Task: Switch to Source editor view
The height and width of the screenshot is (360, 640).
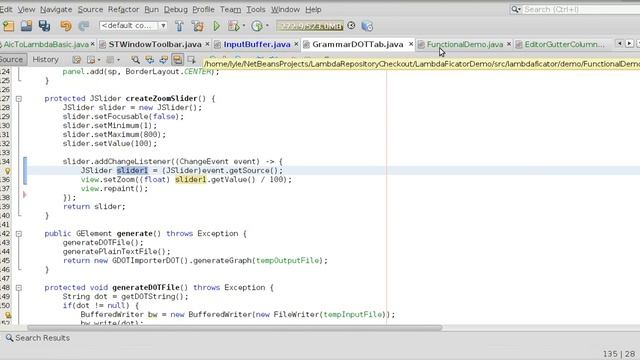Action: (x=12, y=60)
